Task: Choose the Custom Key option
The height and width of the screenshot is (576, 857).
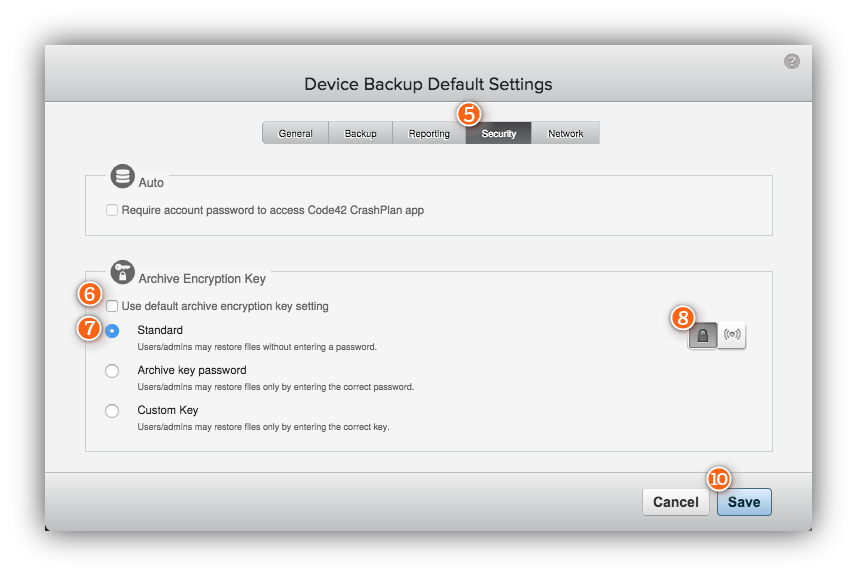Action: [112, 410]
